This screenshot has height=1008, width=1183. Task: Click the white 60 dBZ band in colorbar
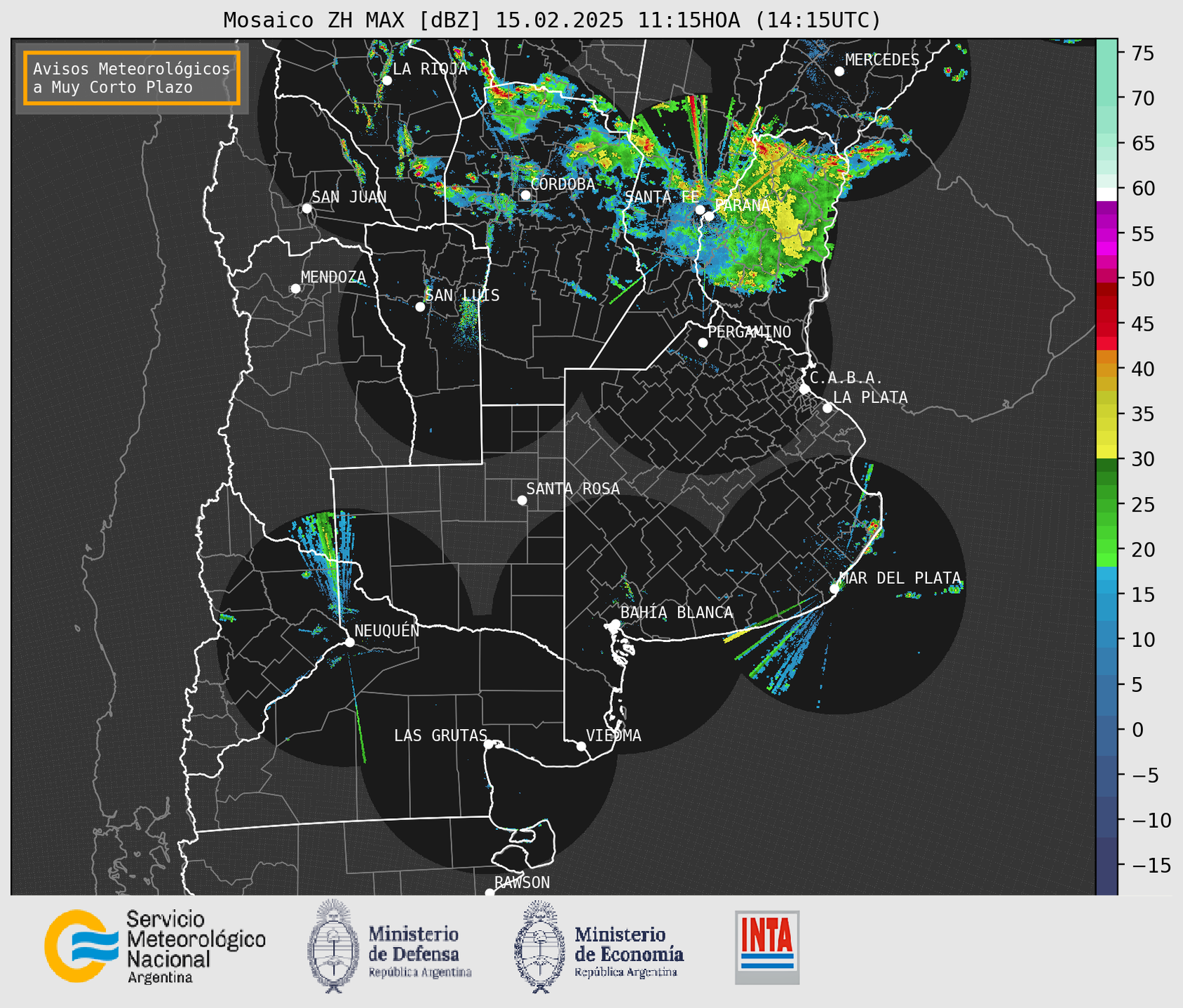tap(1107, 193)
